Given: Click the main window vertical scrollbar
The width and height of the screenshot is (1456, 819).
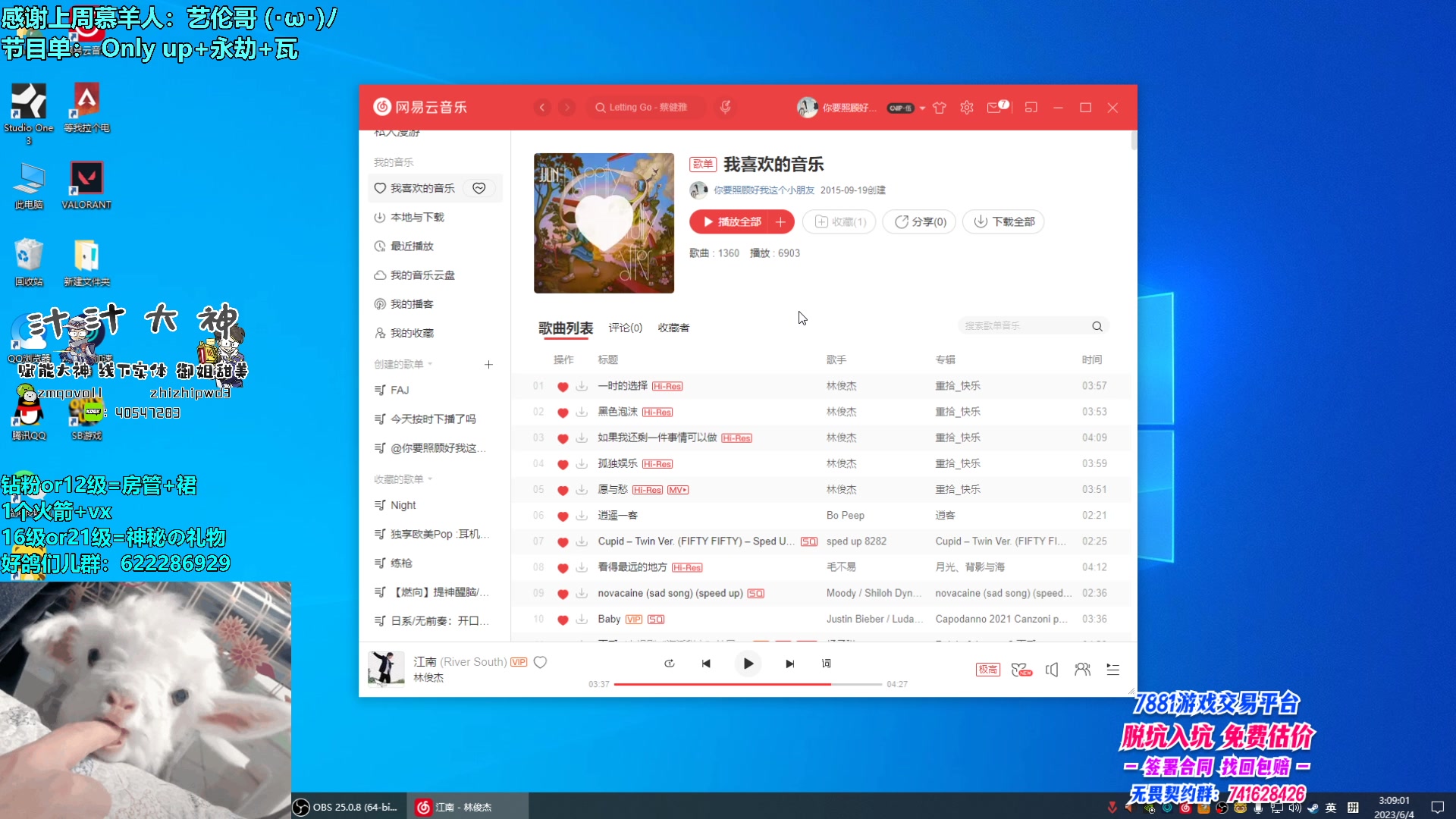Looking at the screenshot, I should point(1134,141).
